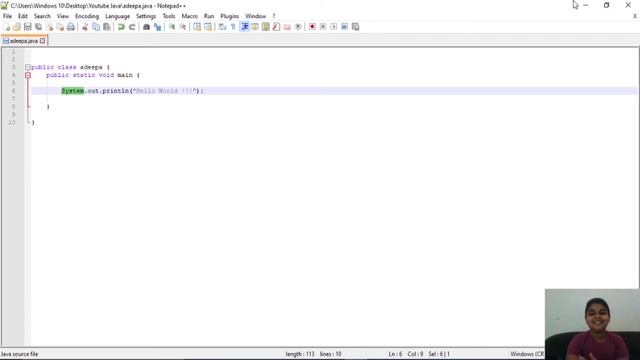Click the Close document toolbar icon
Viewport: 640px width, 360px height.
point(49,27)
